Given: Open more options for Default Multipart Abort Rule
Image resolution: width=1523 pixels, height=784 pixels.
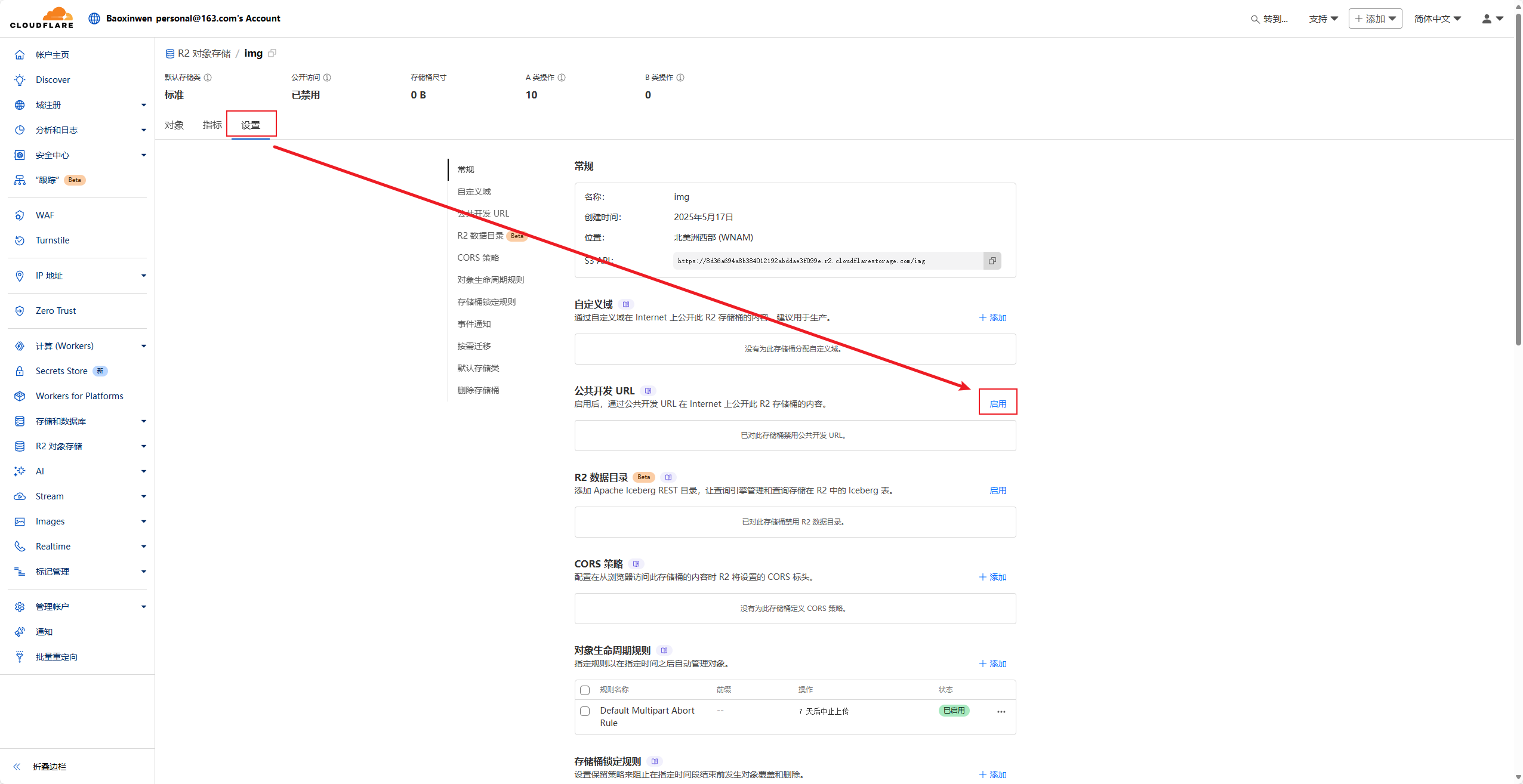Looking at the screenshot, I should 1001,711.
